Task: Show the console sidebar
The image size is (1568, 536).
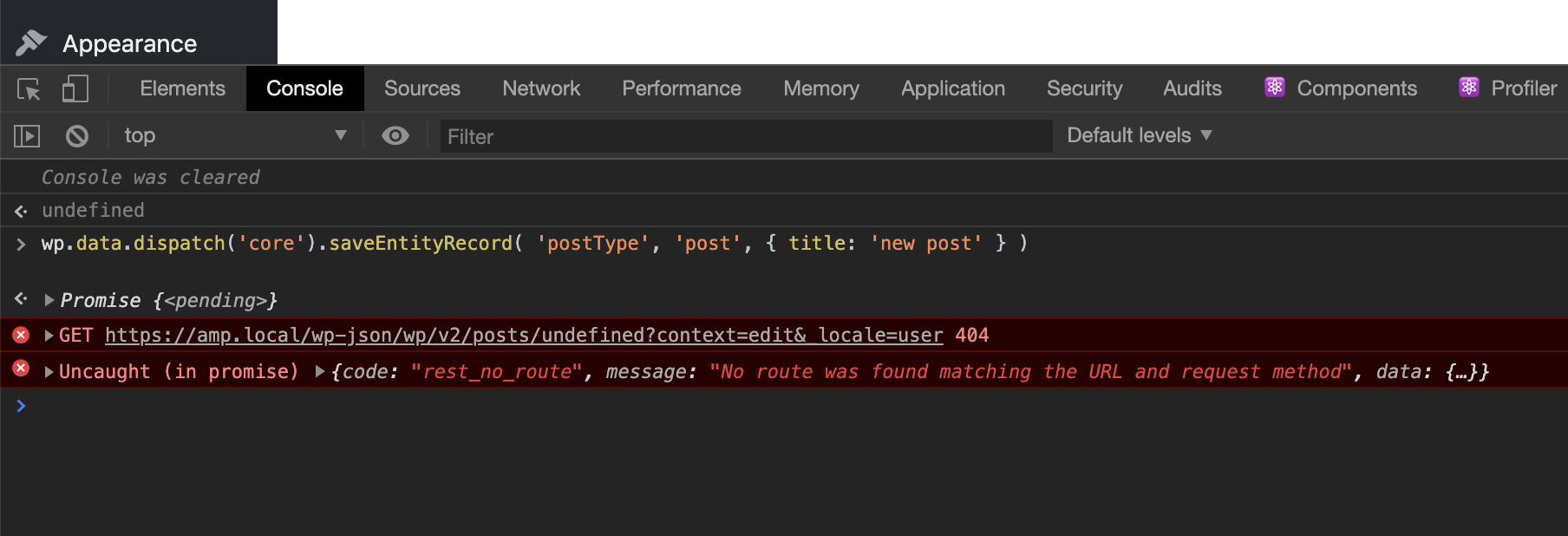Action: tap(27, 136)
